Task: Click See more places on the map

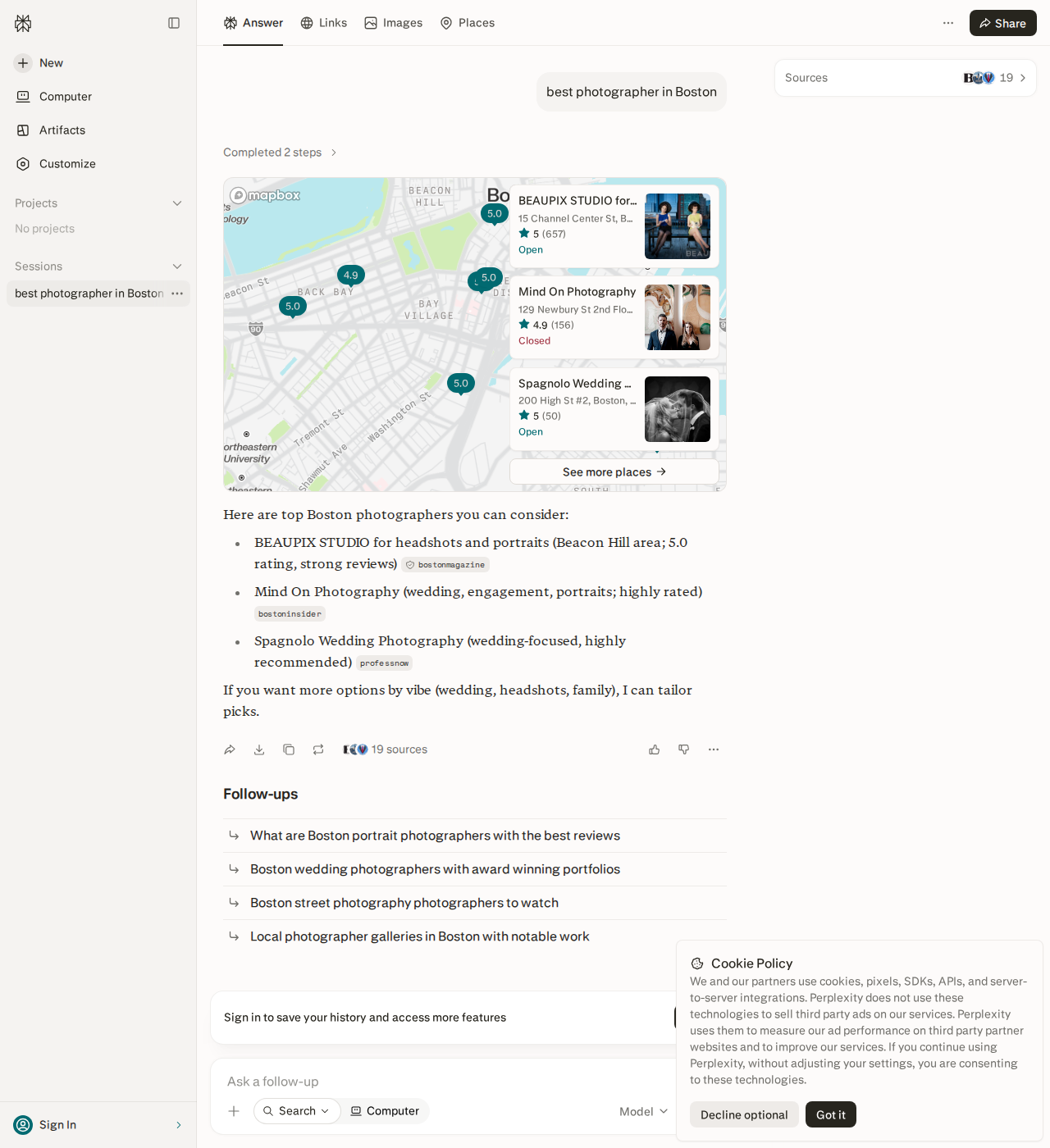Action: [x=614, y=471]
